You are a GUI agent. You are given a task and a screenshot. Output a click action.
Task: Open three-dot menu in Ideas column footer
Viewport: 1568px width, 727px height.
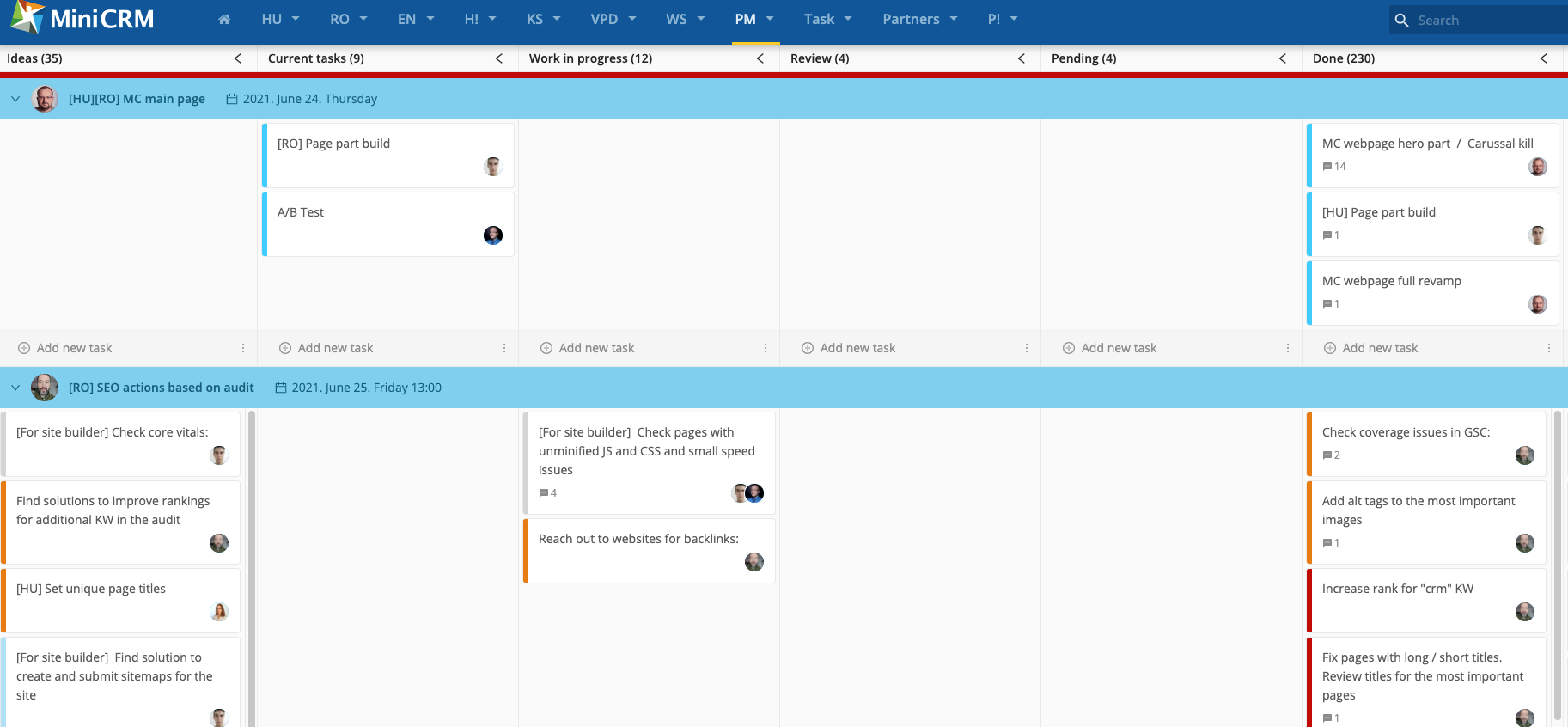click(243, 348)
